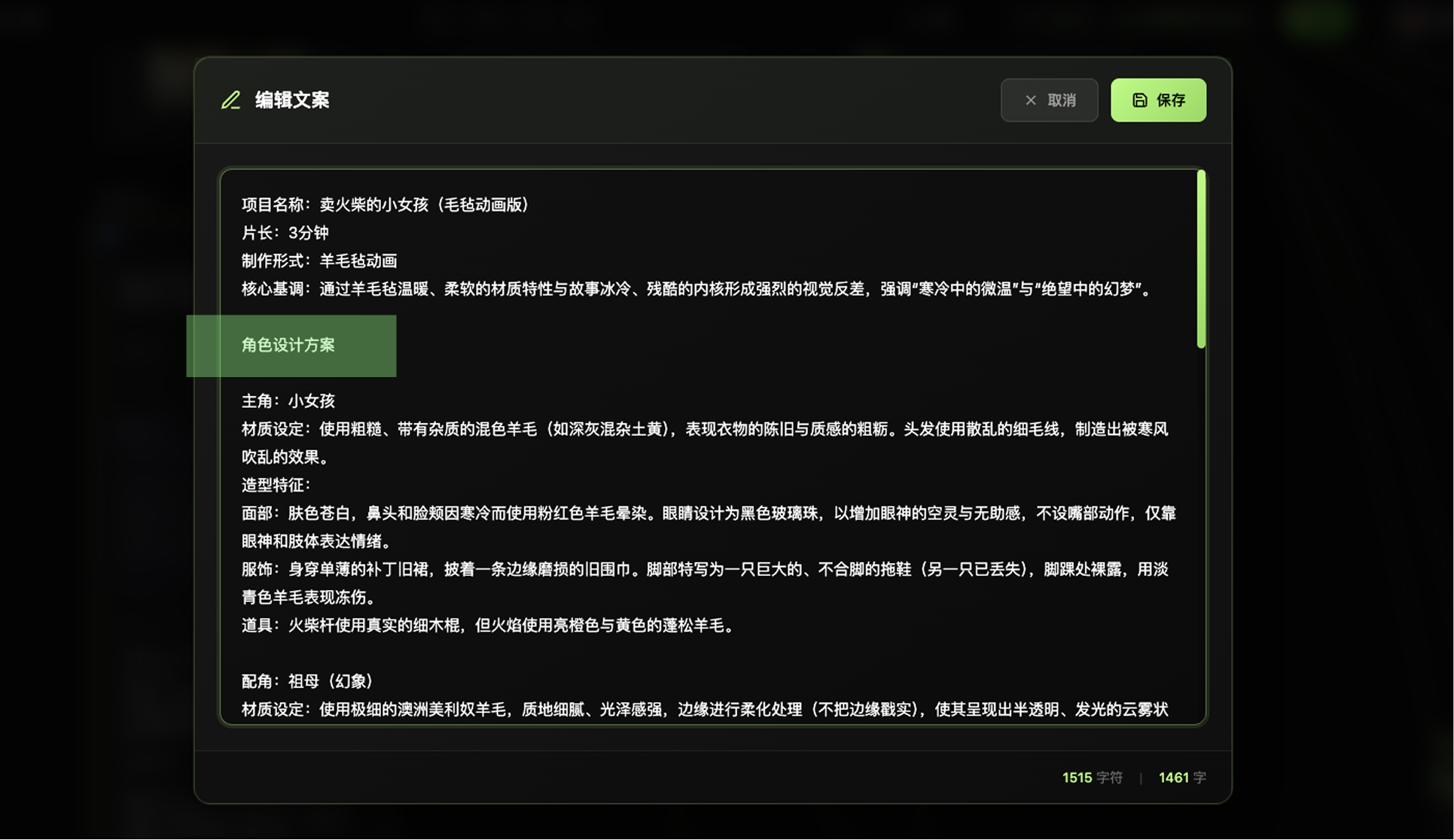Click the 制作形式: 羊毛毡动画 line

(319, 261)
